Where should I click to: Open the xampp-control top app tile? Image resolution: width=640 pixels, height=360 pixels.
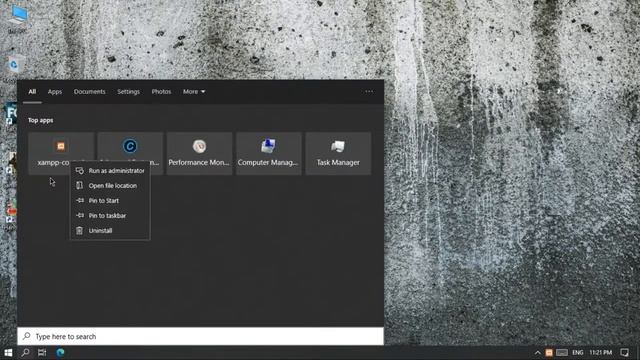[61, 153]
